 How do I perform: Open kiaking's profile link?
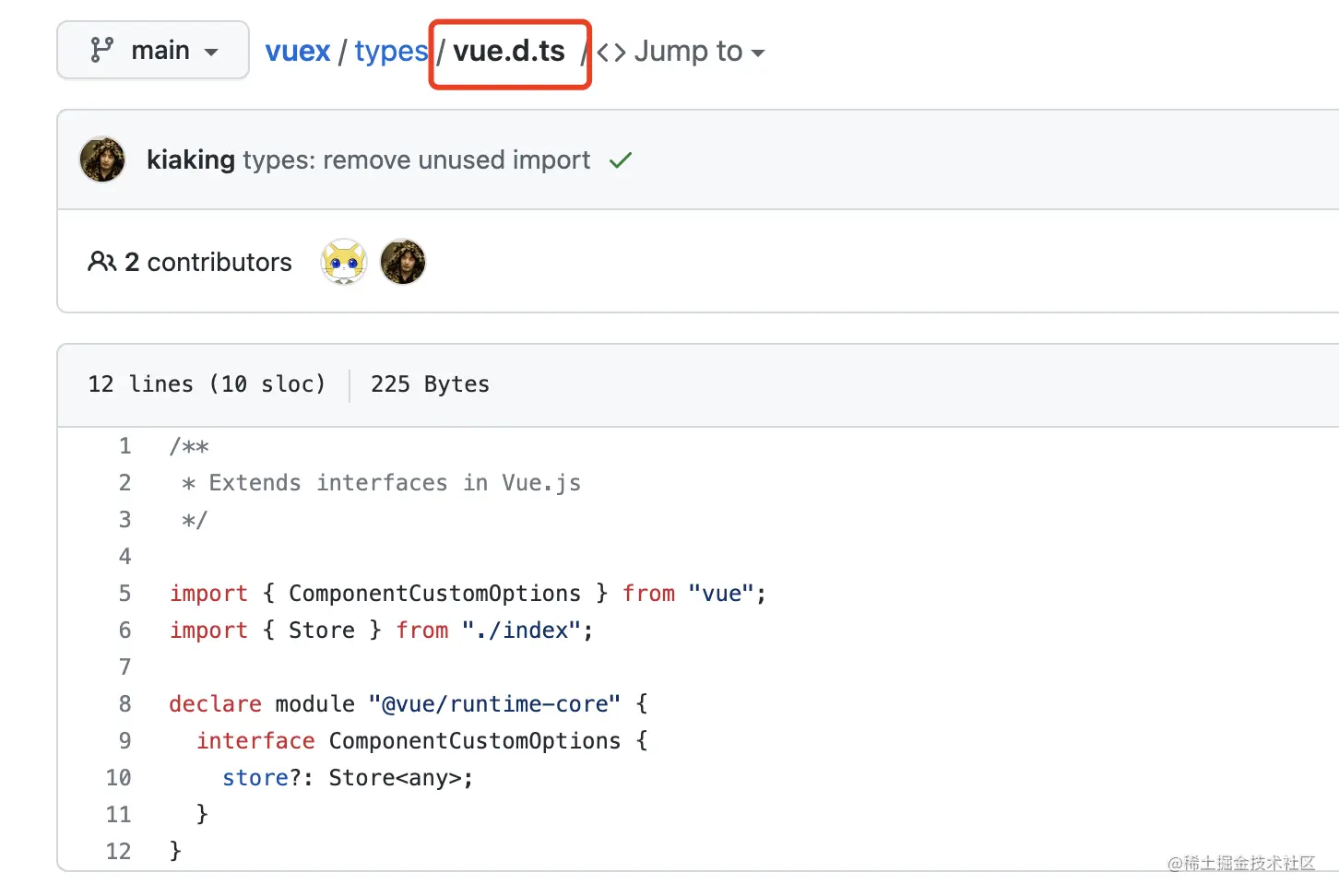tap(191, 160)
